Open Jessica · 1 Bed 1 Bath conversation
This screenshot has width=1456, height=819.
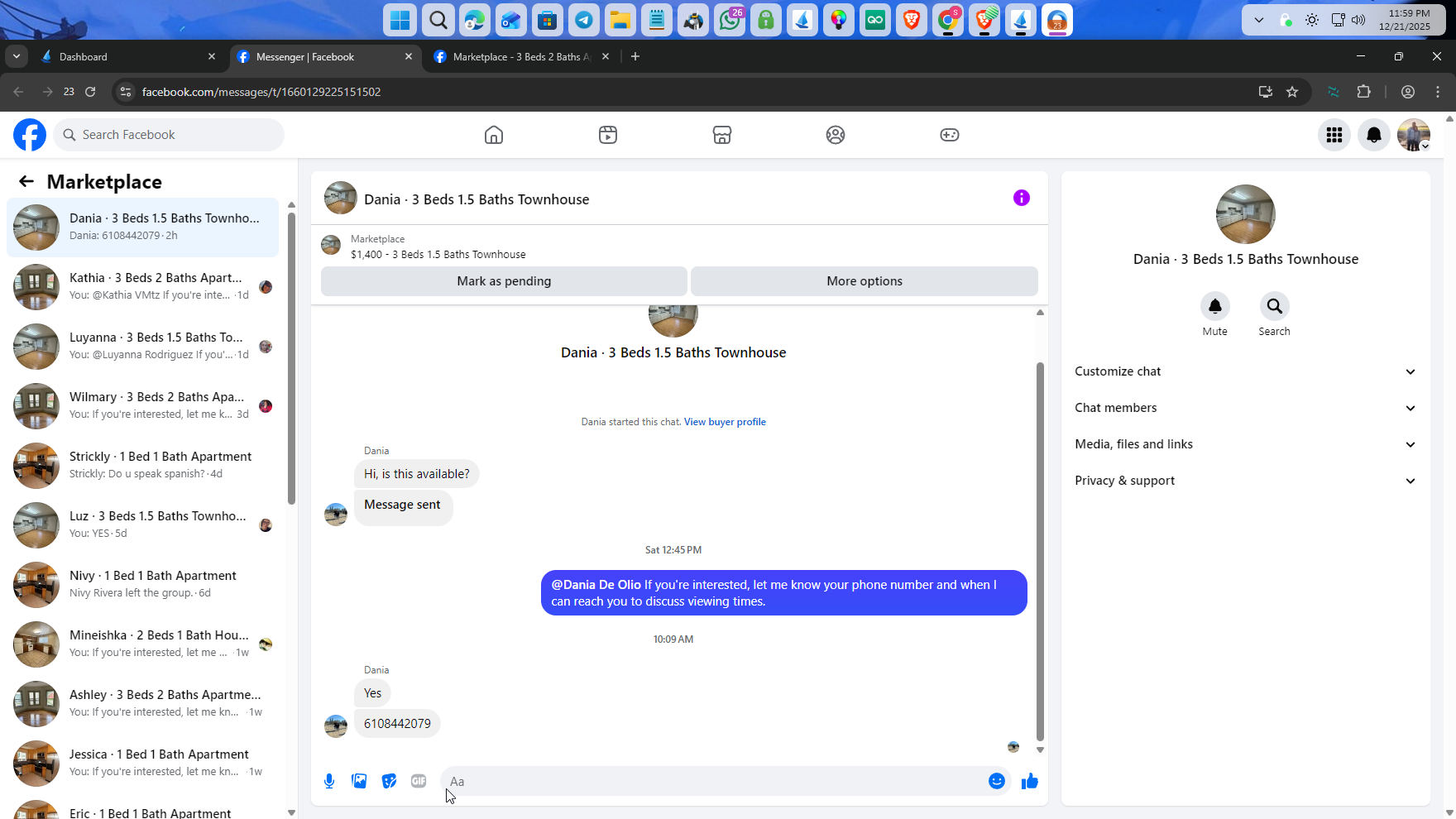142,763
